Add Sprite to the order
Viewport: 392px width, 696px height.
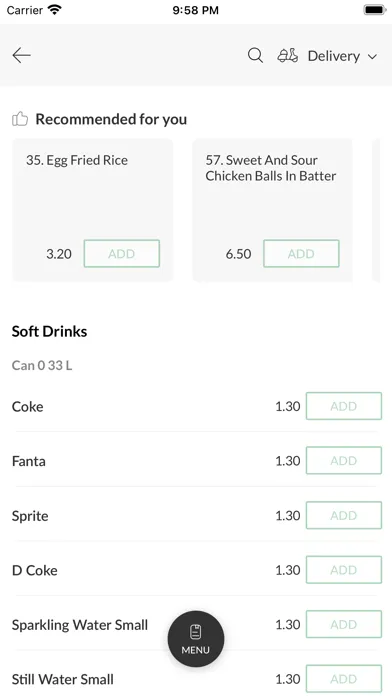click(344, 515)
